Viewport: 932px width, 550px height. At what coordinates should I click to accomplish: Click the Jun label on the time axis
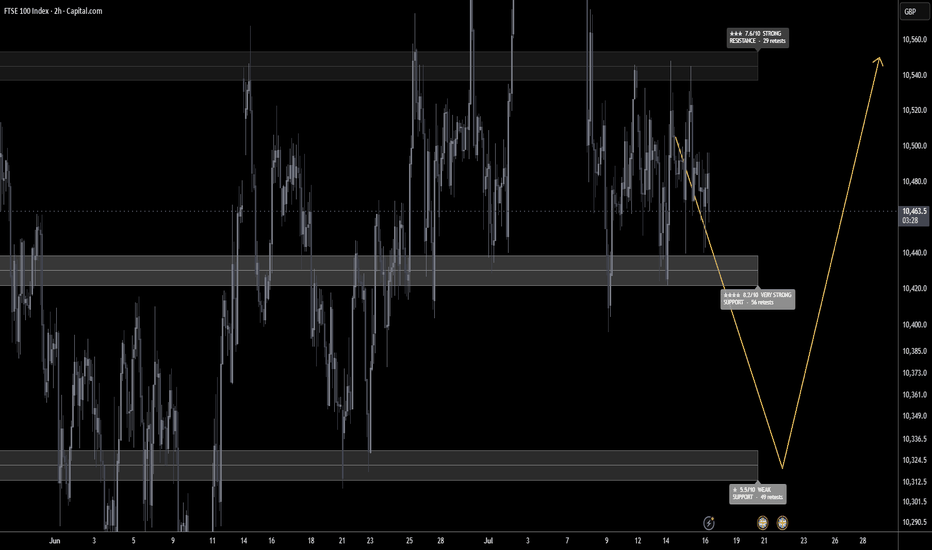pyautogui.click(x=55, y=540)
